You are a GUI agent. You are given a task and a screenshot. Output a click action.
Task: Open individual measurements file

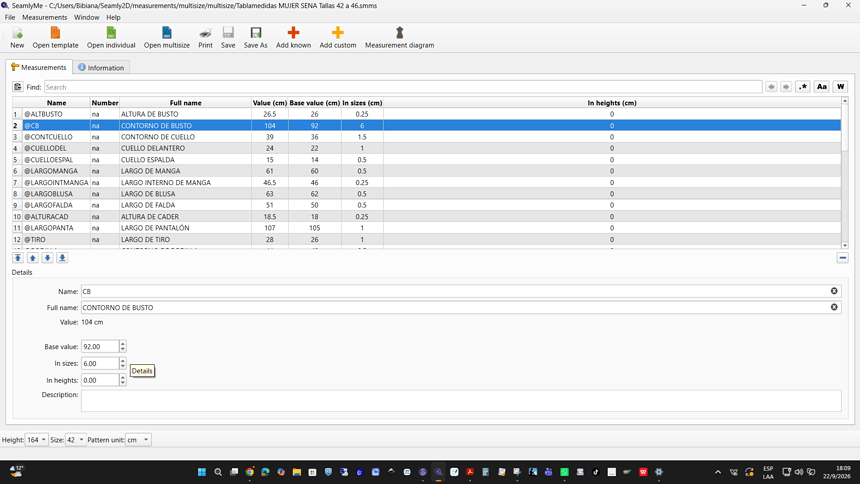(x=111, y=38)
